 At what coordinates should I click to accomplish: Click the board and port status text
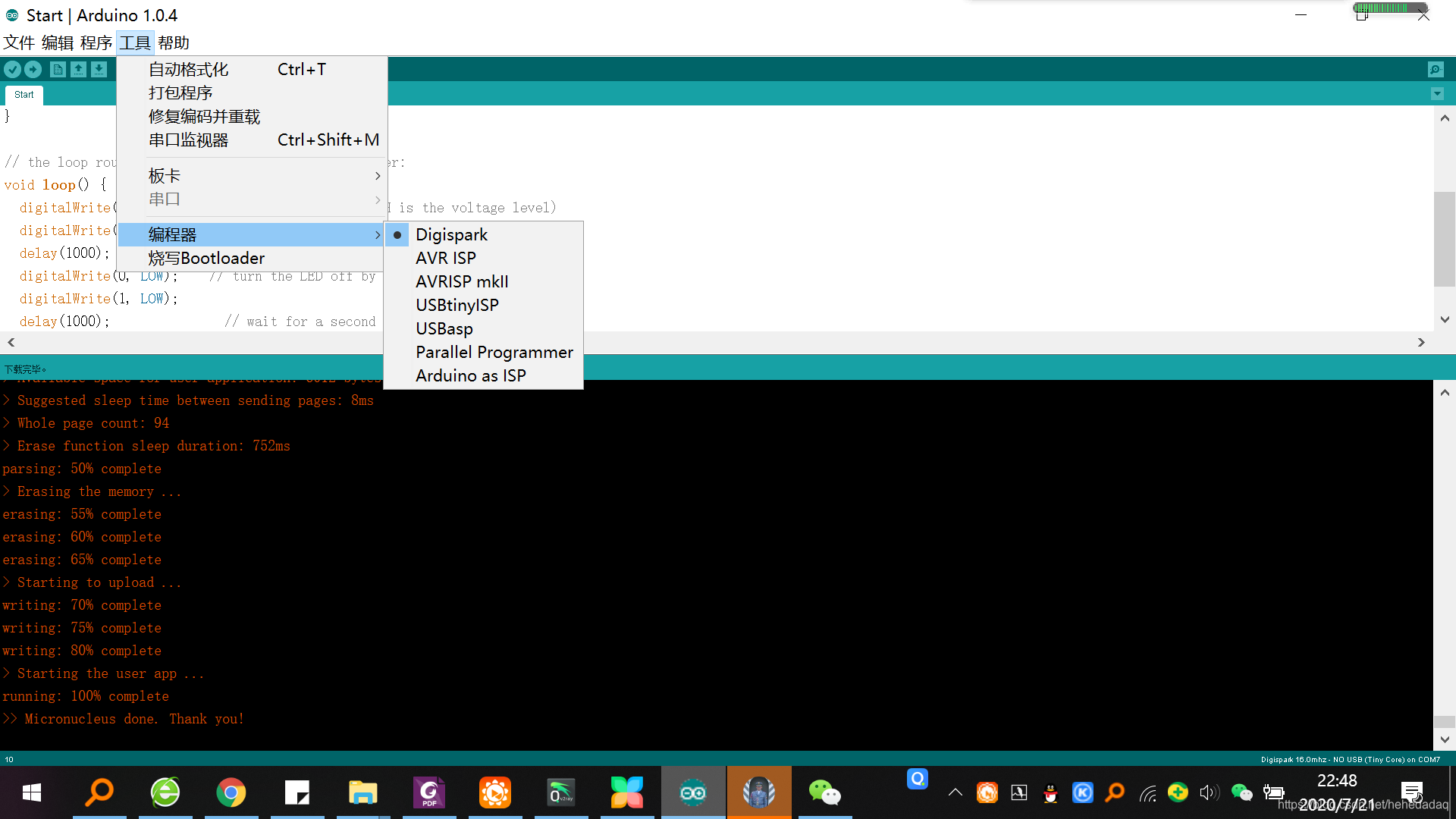[x=1350, y=759]
